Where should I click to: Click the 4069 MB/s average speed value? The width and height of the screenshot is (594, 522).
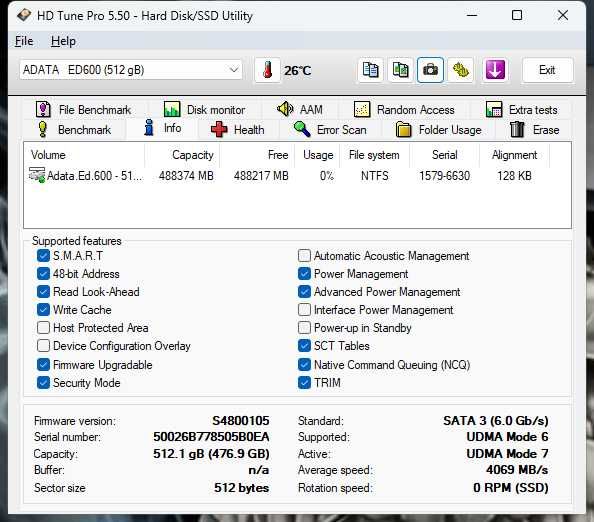pos(517,470)
